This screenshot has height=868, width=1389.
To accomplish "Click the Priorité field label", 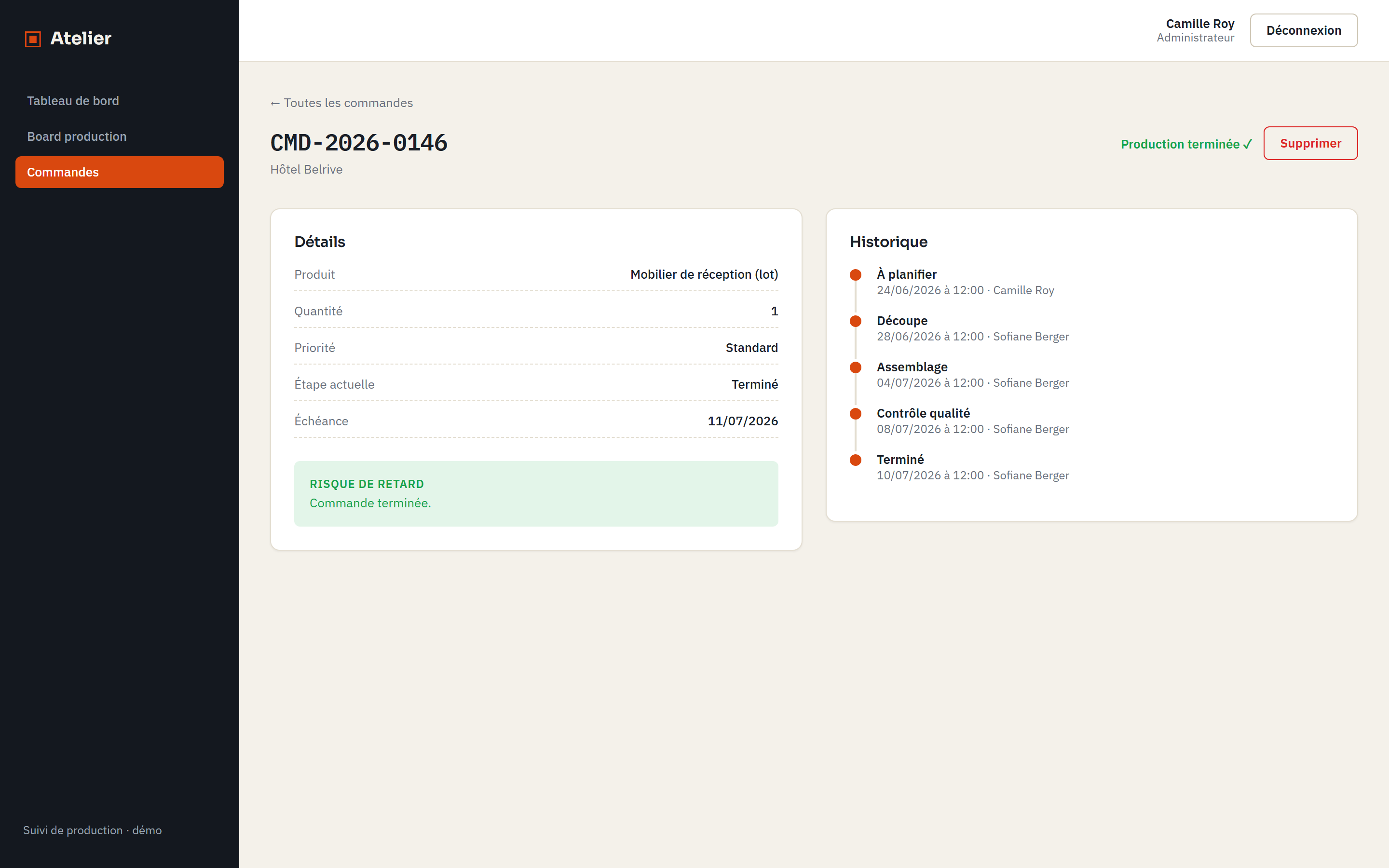I will click(x=314, y=348).
